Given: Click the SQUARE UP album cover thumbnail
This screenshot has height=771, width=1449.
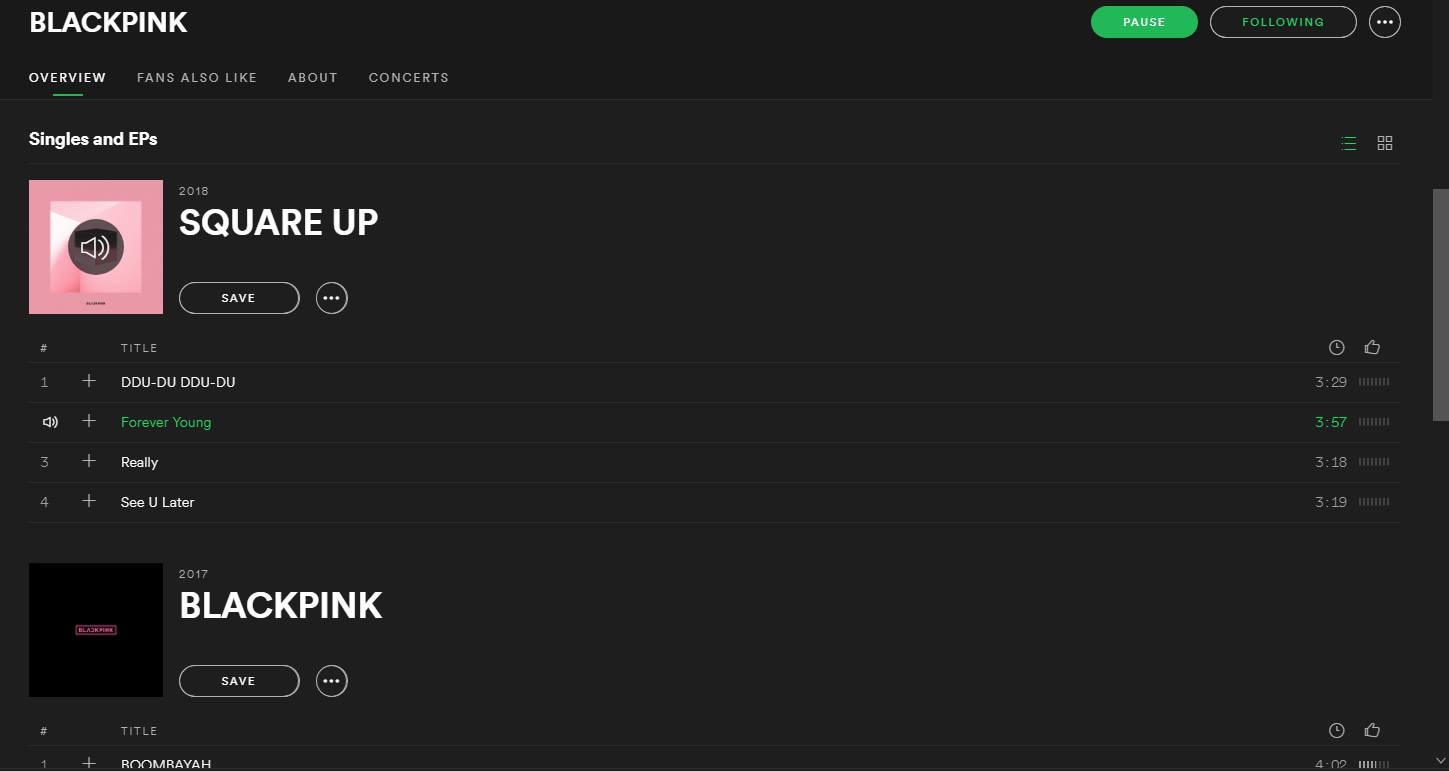Looking at the screenshot, I should coord(96,247).
